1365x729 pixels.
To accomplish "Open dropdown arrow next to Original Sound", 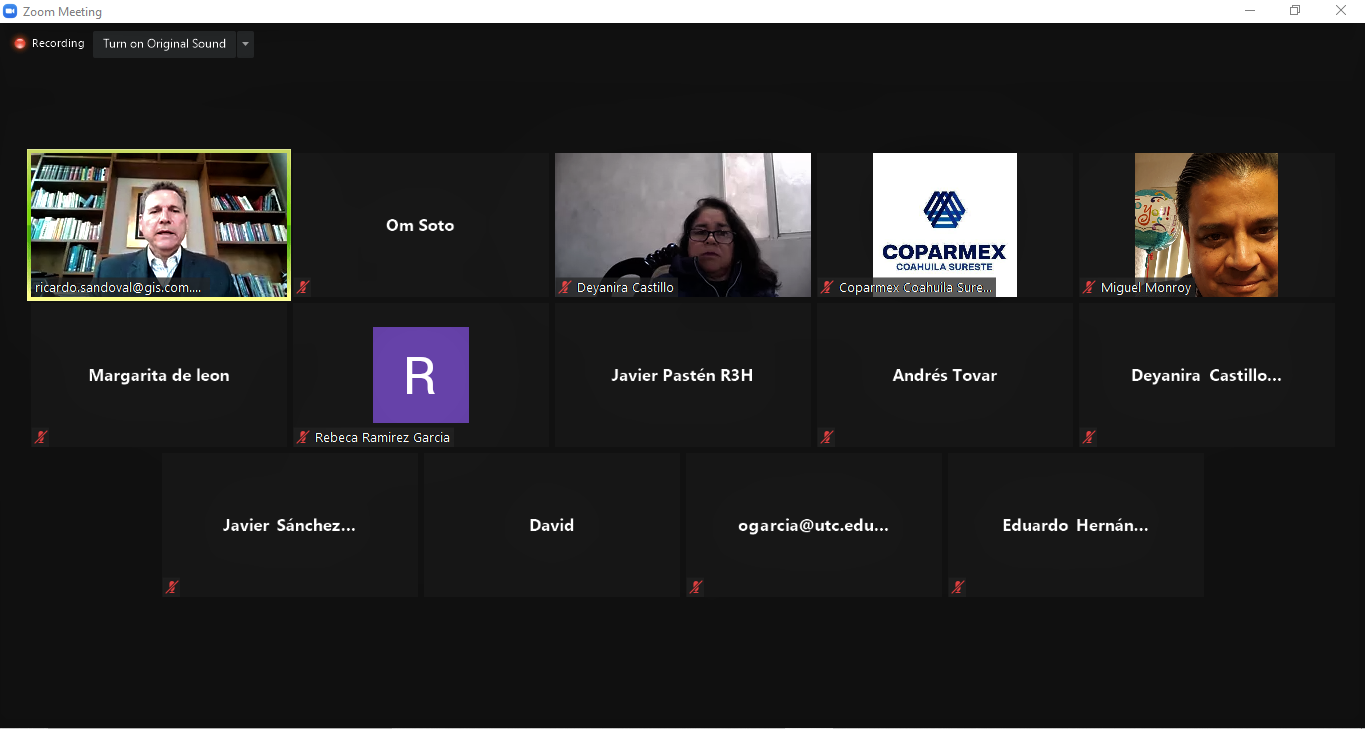I will click(245, 44).
